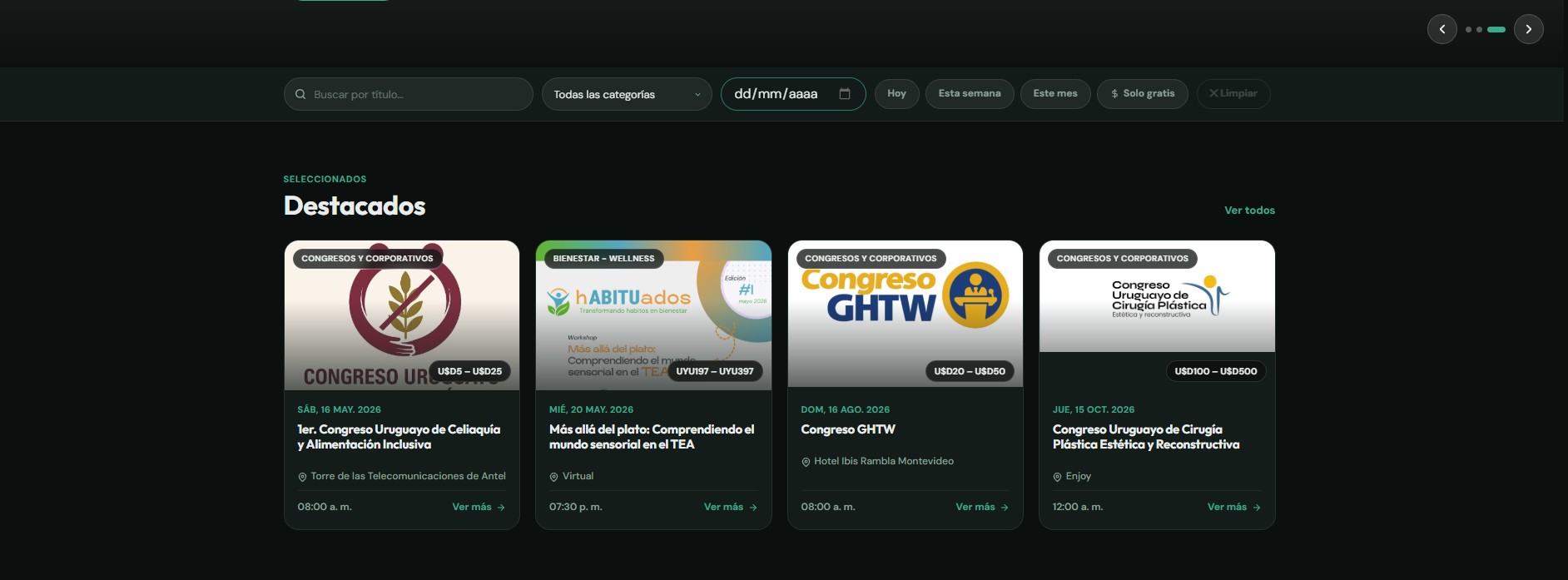This screenshot has width=1568, height=580.
Task: Open title 1er. Congreso Uruguayo de Celiaquía
Action: coord(399,437)
